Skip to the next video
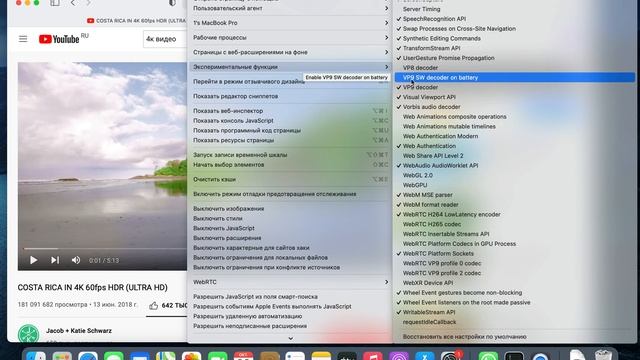 click(55, 260)
